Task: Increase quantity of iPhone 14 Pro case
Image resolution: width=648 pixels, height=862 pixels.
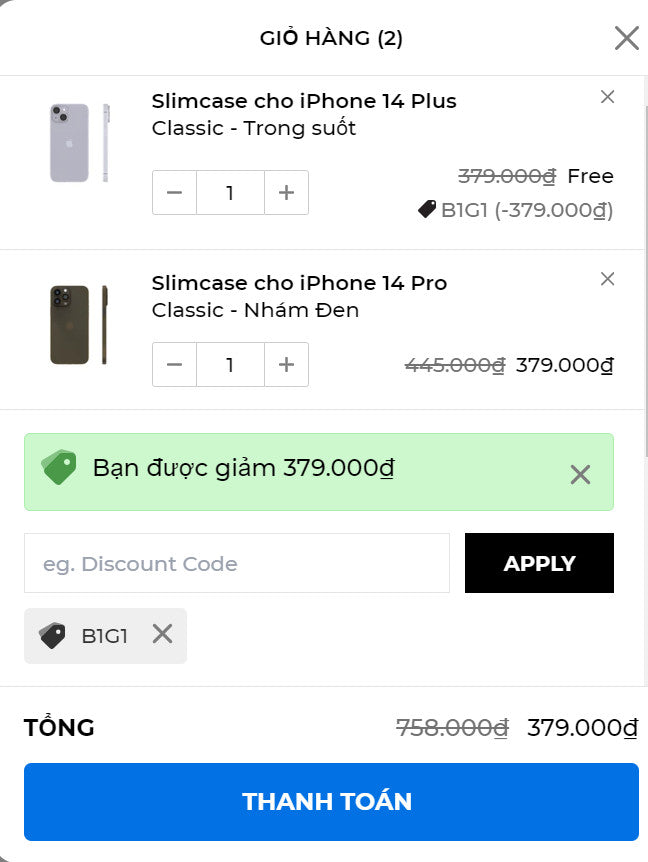Action: tap(286, 364)
